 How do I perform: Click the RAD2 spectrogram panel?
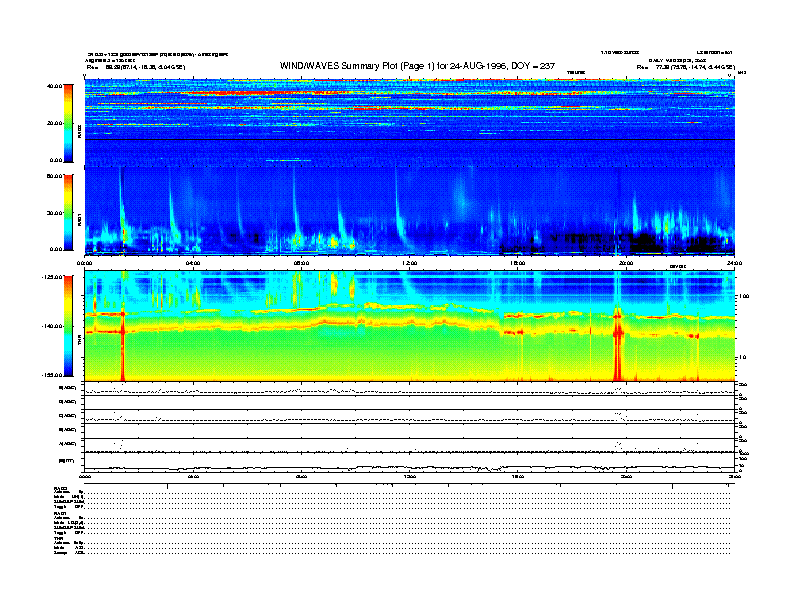tap(410, 122)
